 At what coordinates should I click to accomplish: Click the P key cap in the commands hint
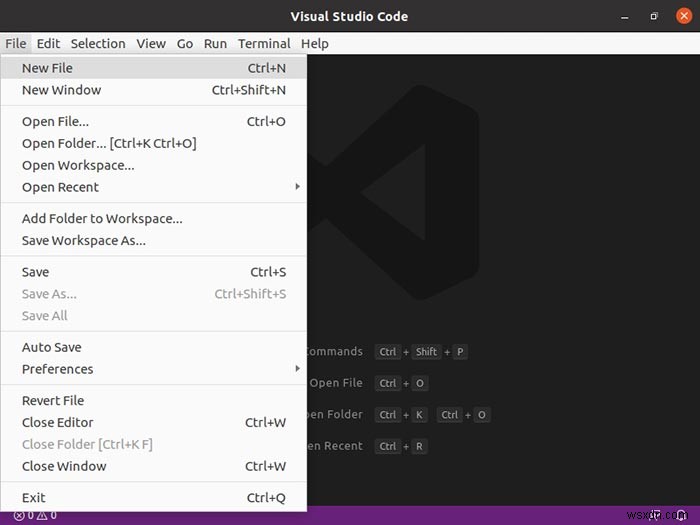click(x=460, y=352)
